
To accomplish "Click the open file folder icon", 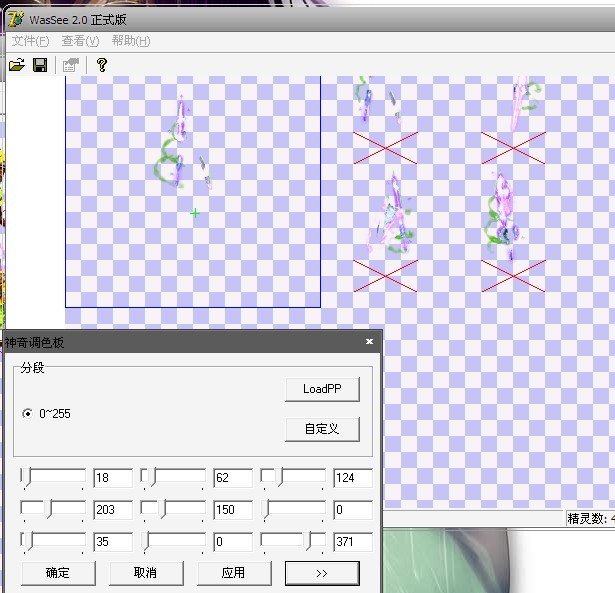I will [x=17, y=65].
